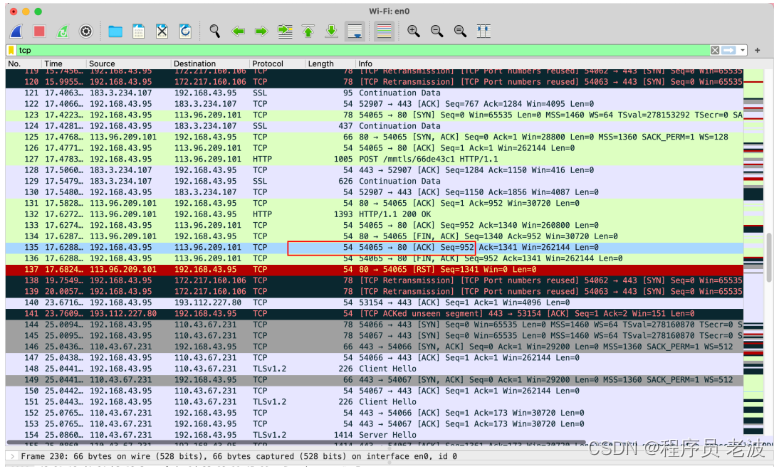Select packet 134 FIN, ACK row
This screenshot has height=467, width=781.
click(x=375, y=236)
